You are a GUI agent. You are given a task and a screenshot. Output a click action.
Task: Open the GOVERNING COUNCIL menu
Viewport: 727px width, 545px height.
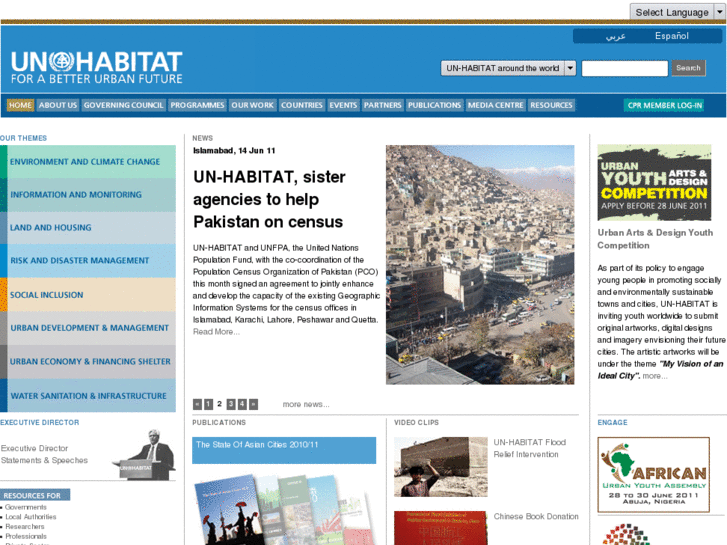123,105
